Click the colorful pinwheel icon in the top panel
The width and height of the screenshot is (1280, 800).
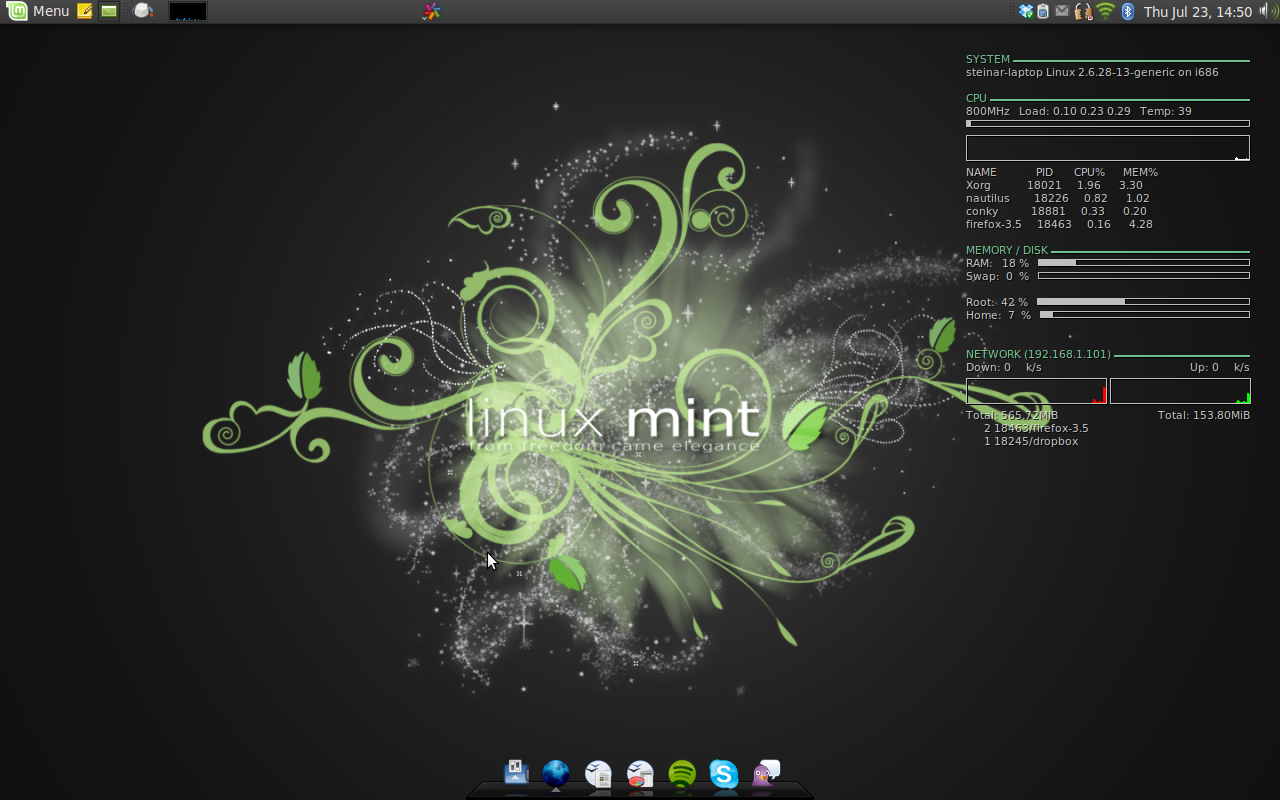pos(430,11)
